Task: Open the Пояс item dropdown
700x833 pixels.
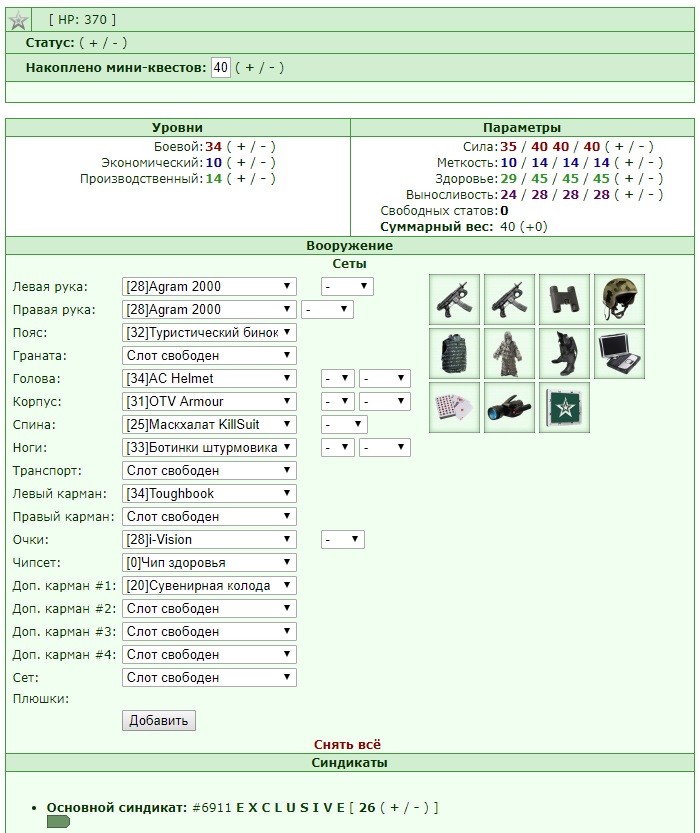Action: pos(209,333)
